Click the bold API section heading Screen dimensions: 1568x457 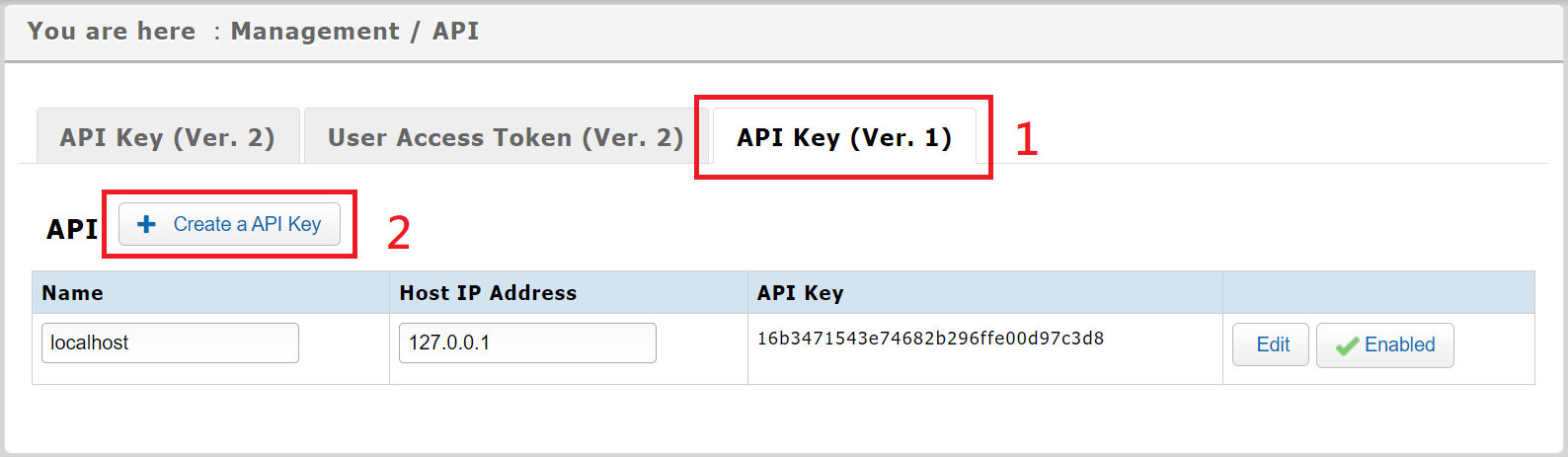(72, 229)
